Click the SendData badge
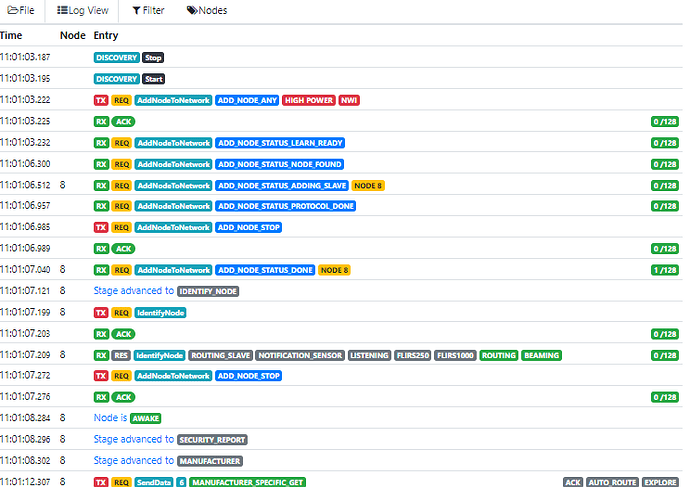 154,482
